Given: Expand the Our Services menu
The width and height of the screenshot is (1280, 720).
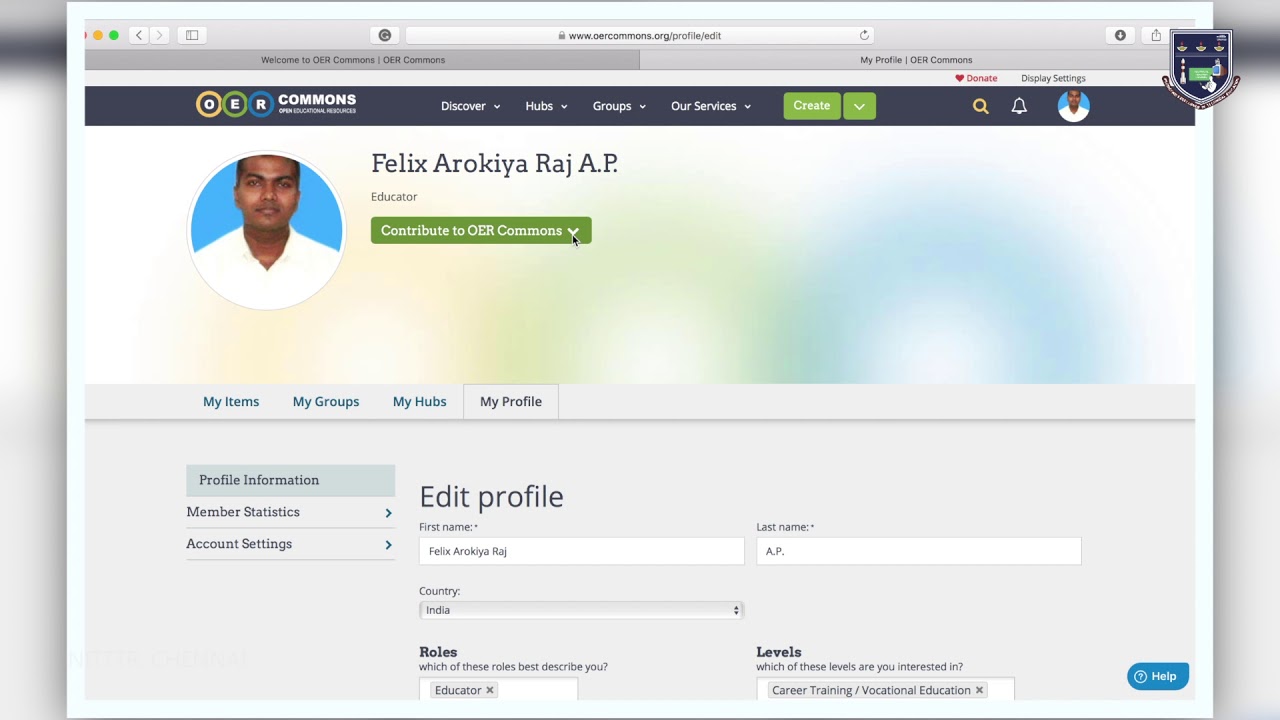Looking at the screenshot, I should (711, 106).
